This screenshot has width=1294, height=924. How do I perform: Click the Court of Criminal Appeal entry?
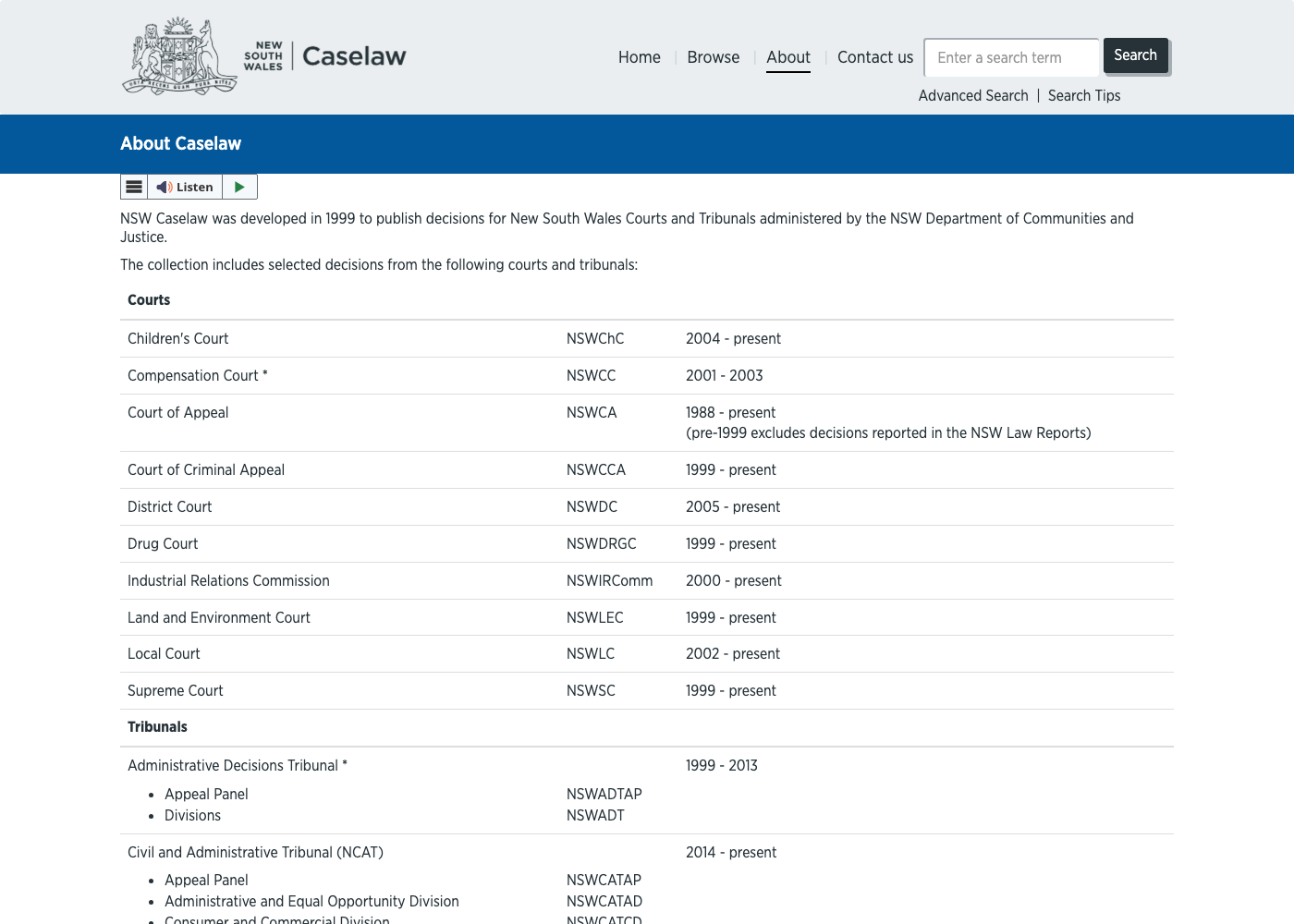(206, 470)
